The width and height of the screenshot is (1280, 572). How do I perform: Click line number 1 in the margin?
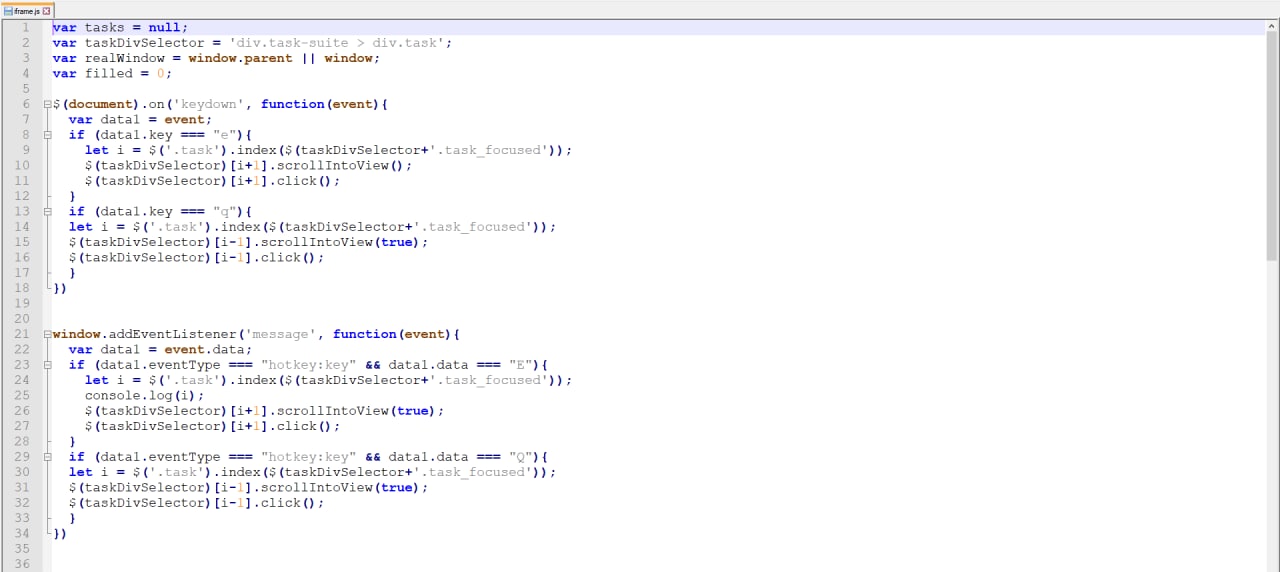(26, 27)
